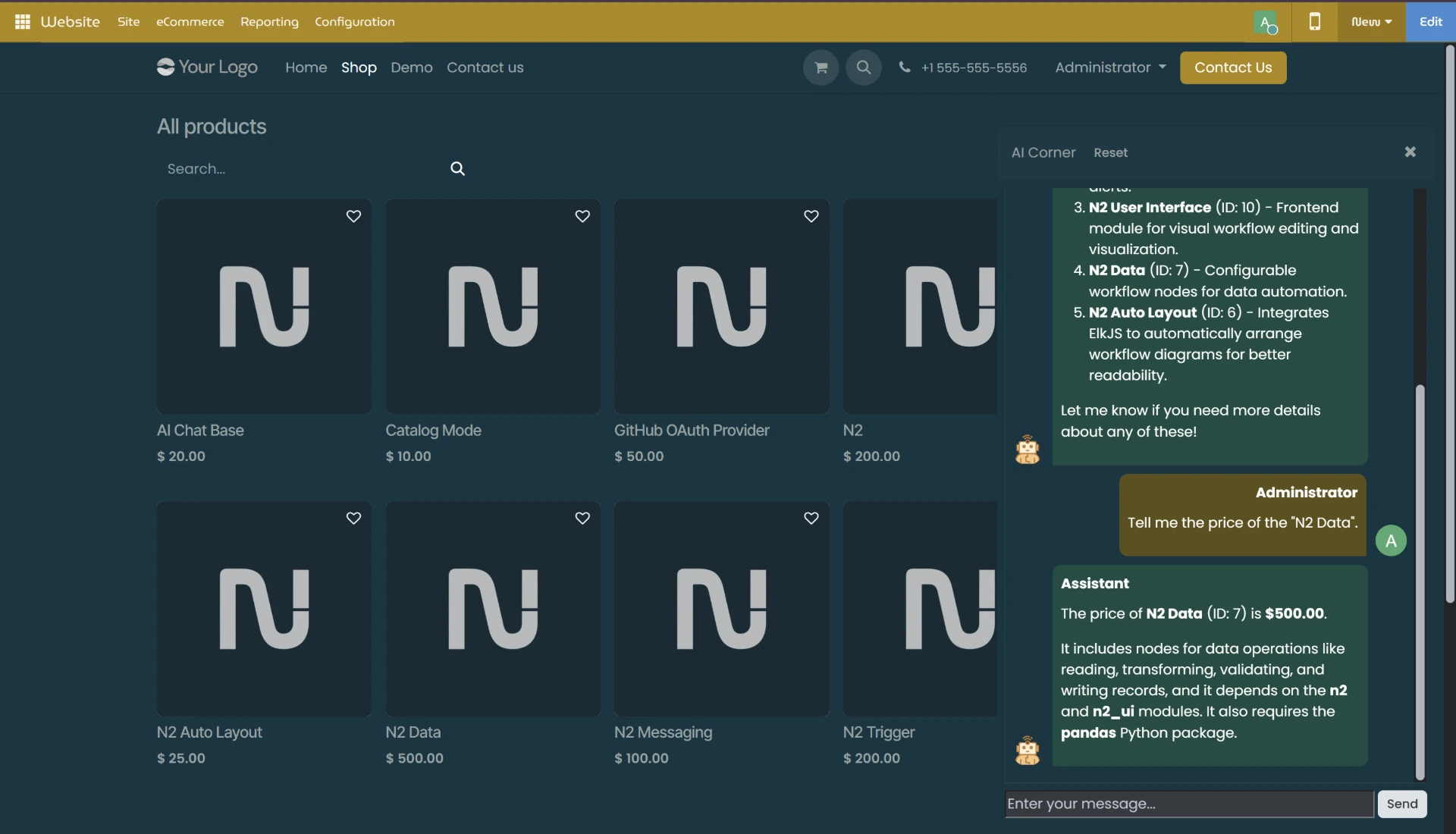Click the header search magnifier icon
This screenshot has height=834, width=1456.
[x=863, y=67]
